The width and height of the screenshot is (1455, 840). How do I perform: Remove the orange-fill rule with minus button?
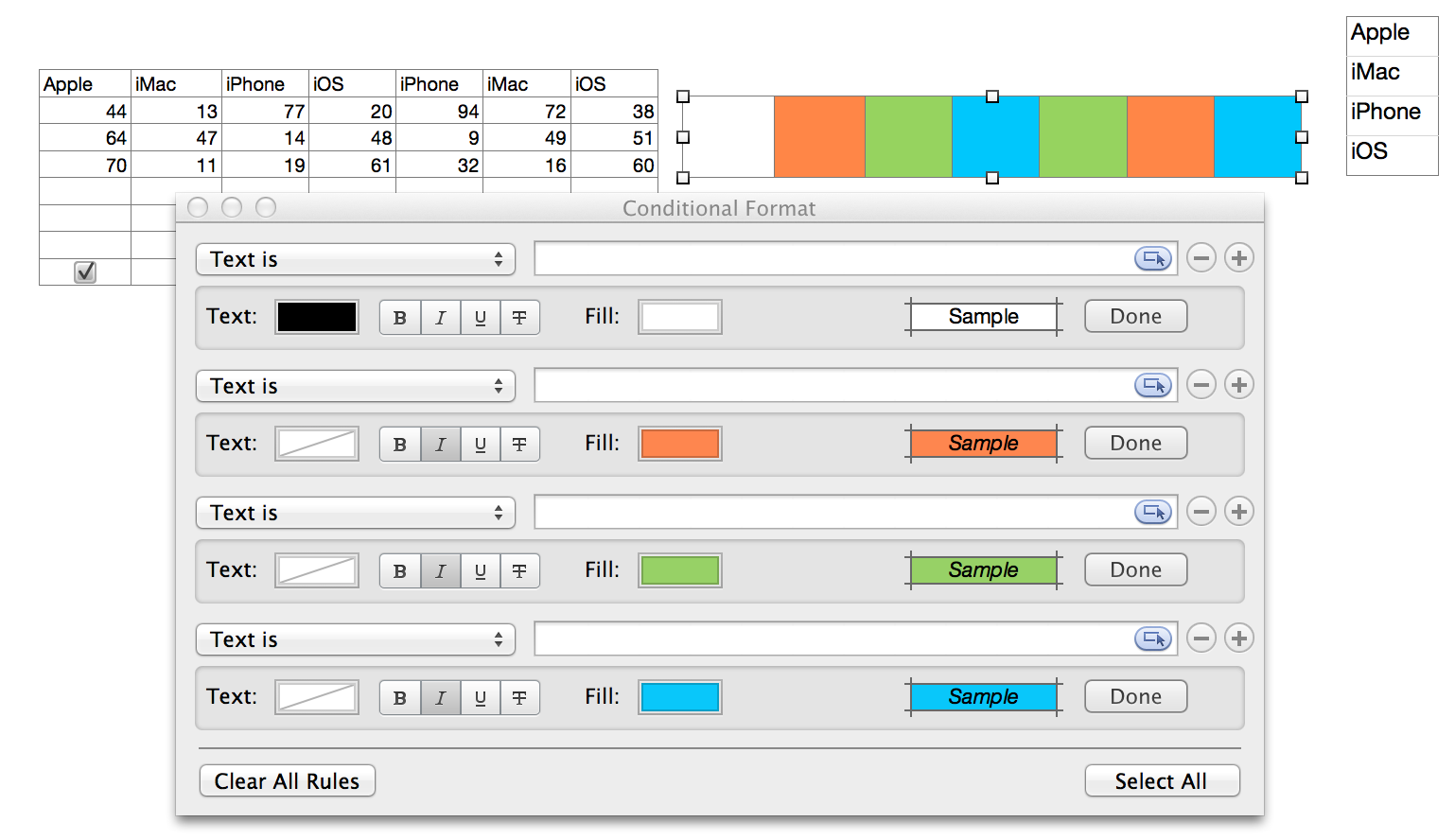tap(1201, 384)
